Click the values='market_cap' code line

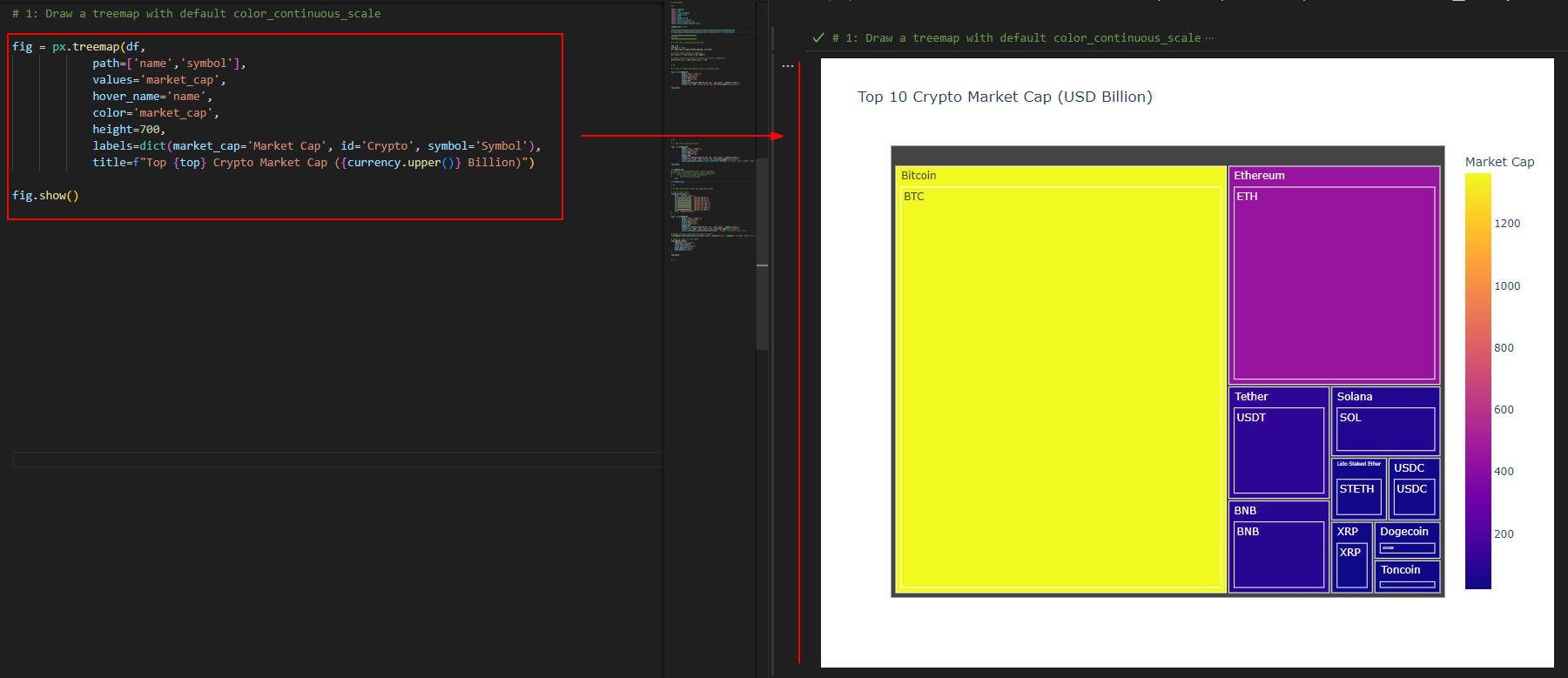[158, 80]
